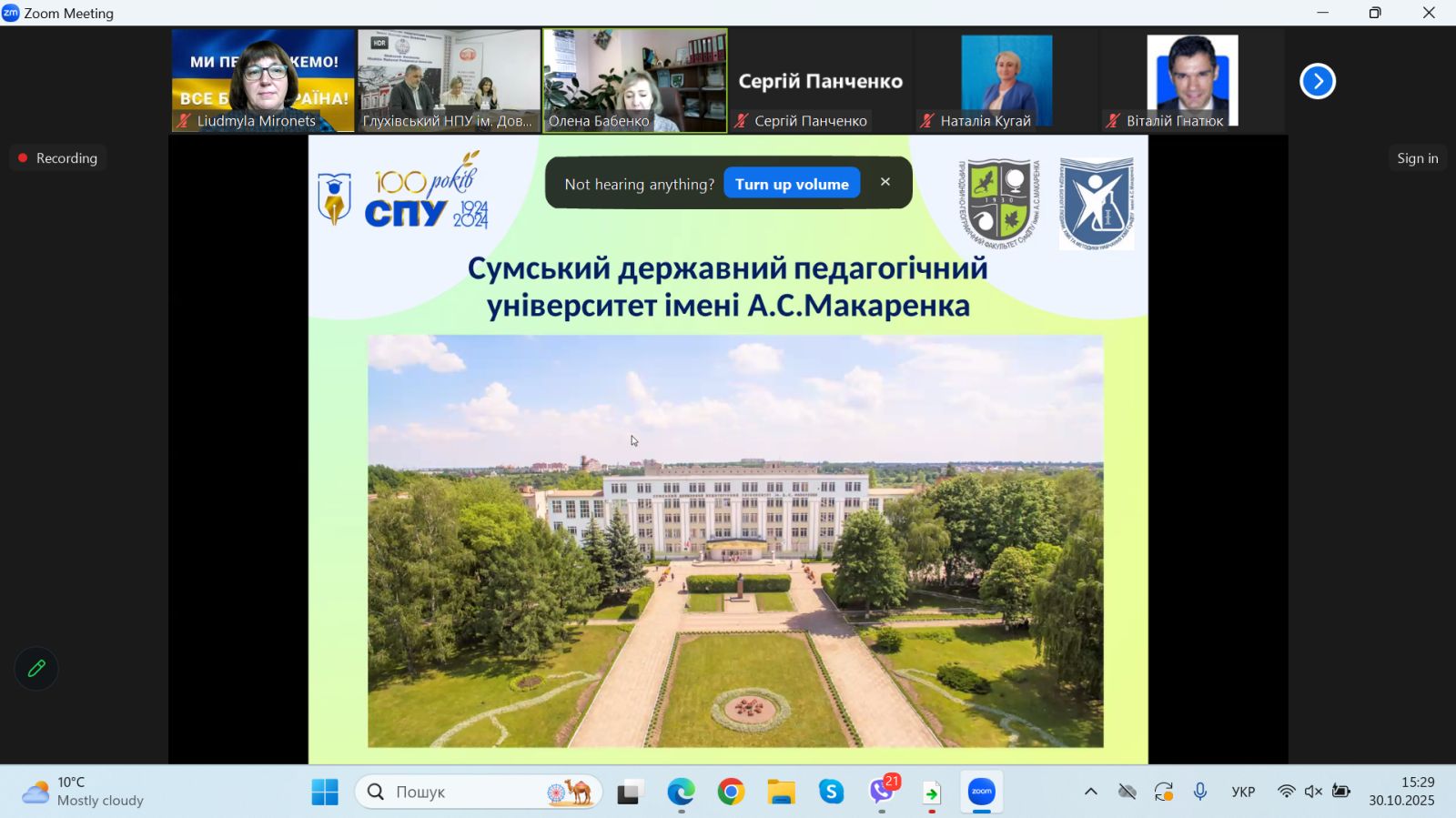The height and width of the screenshot is (818, 1456).
Task: Expand hidden system tray icons
Action: 1090,792
